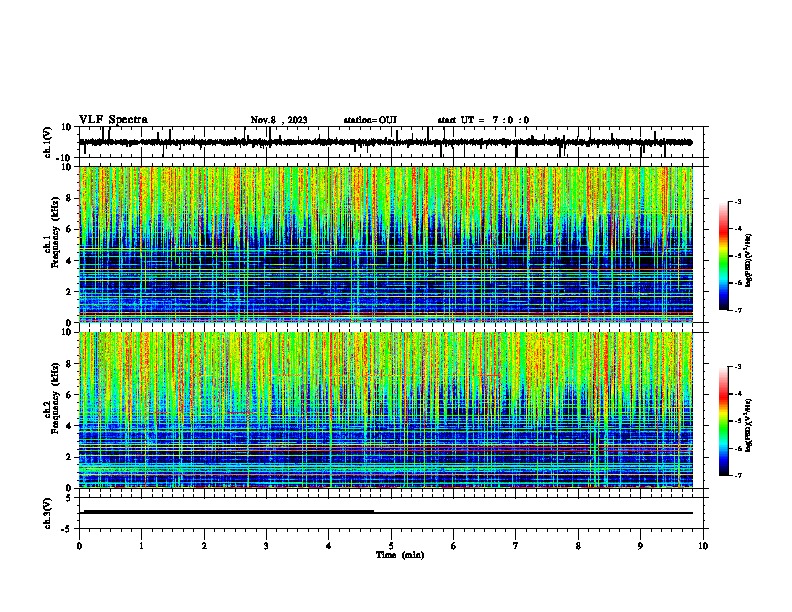Select the "start UT = 7 : 0 : 0" text

(483, 120)
